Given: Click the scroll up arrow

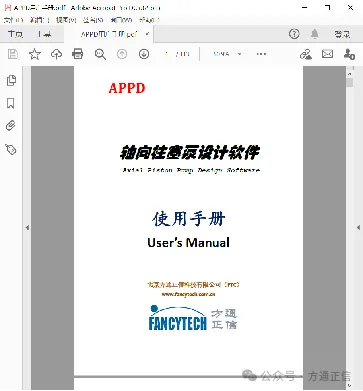Looking at the screenshot, I should (x=350, y=74).
